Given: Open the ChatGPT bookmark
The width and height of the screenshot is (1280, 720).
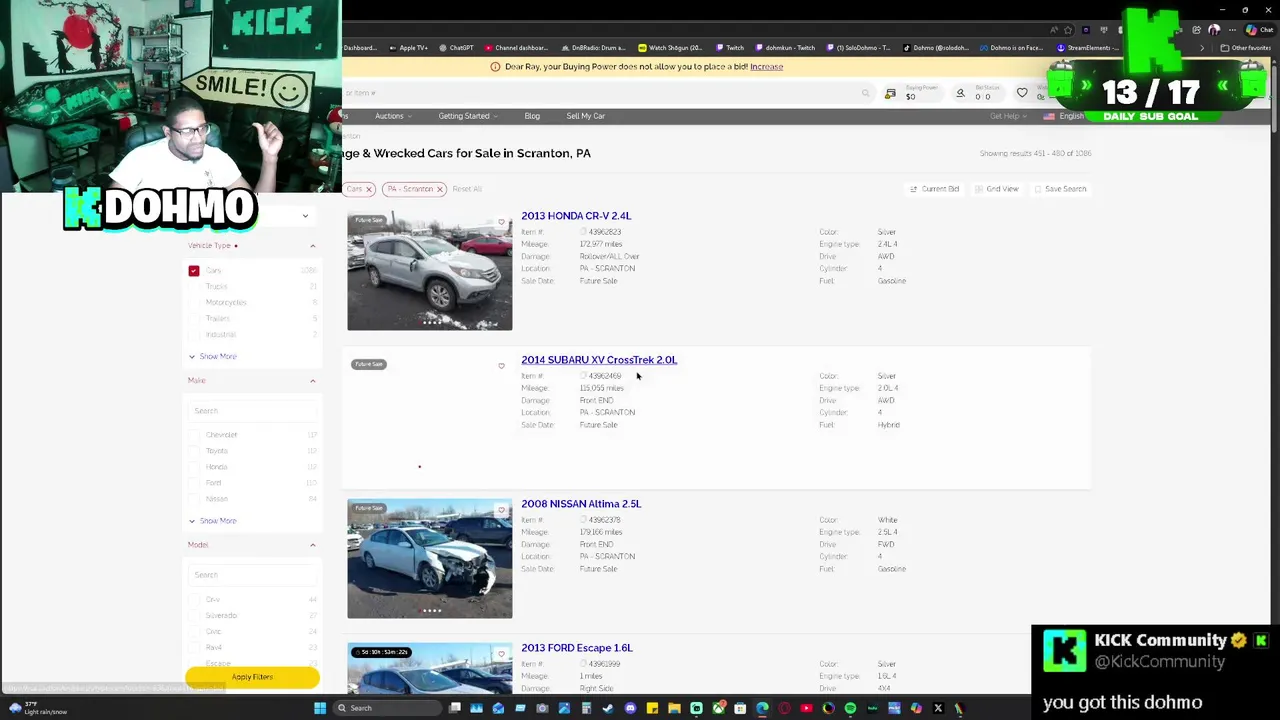Looking at the screenshot, I should click(456, 48).
